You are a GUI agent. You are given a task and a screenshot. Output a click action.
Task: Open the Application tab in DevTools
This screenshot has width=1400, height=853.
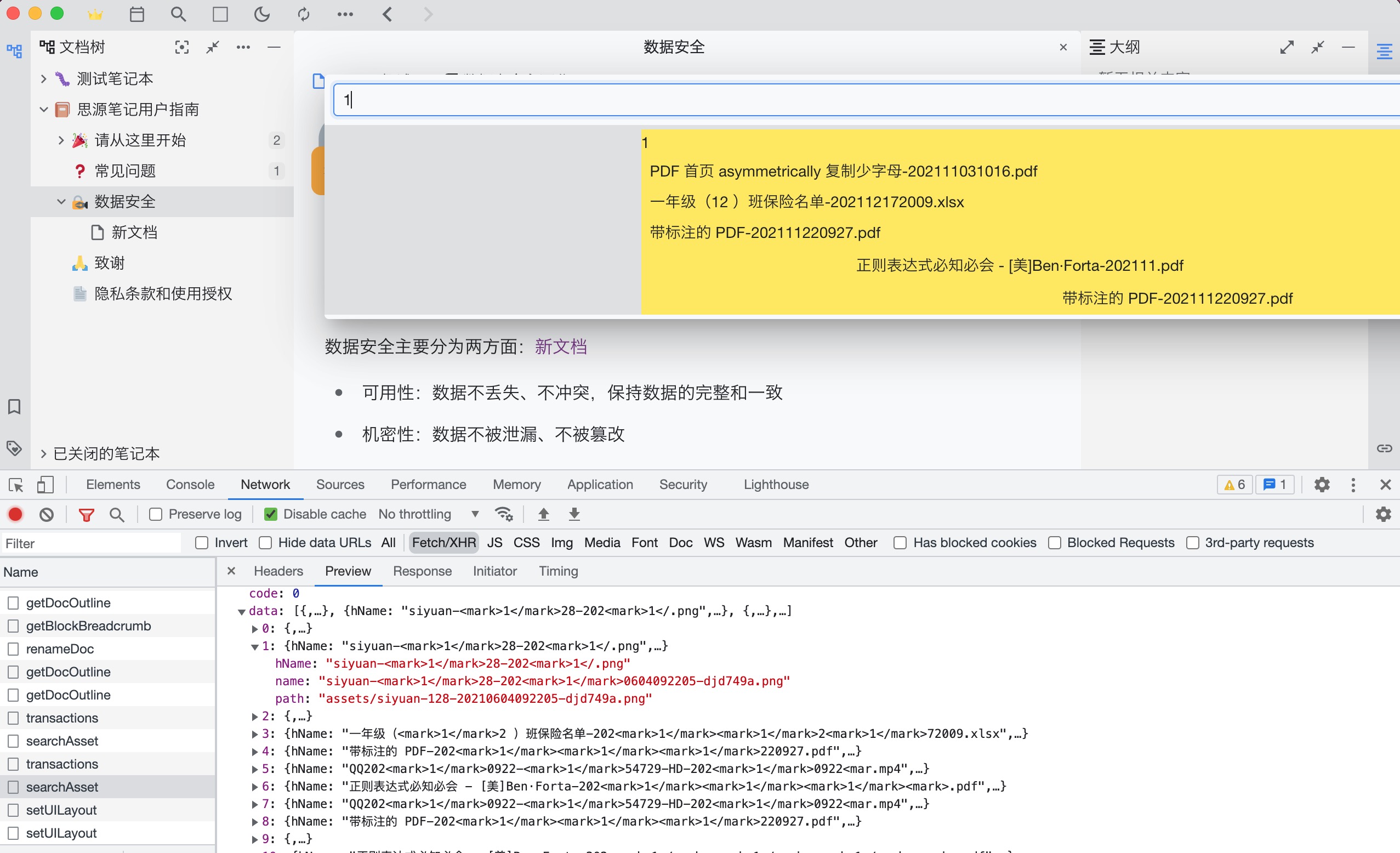pos(600,485)
